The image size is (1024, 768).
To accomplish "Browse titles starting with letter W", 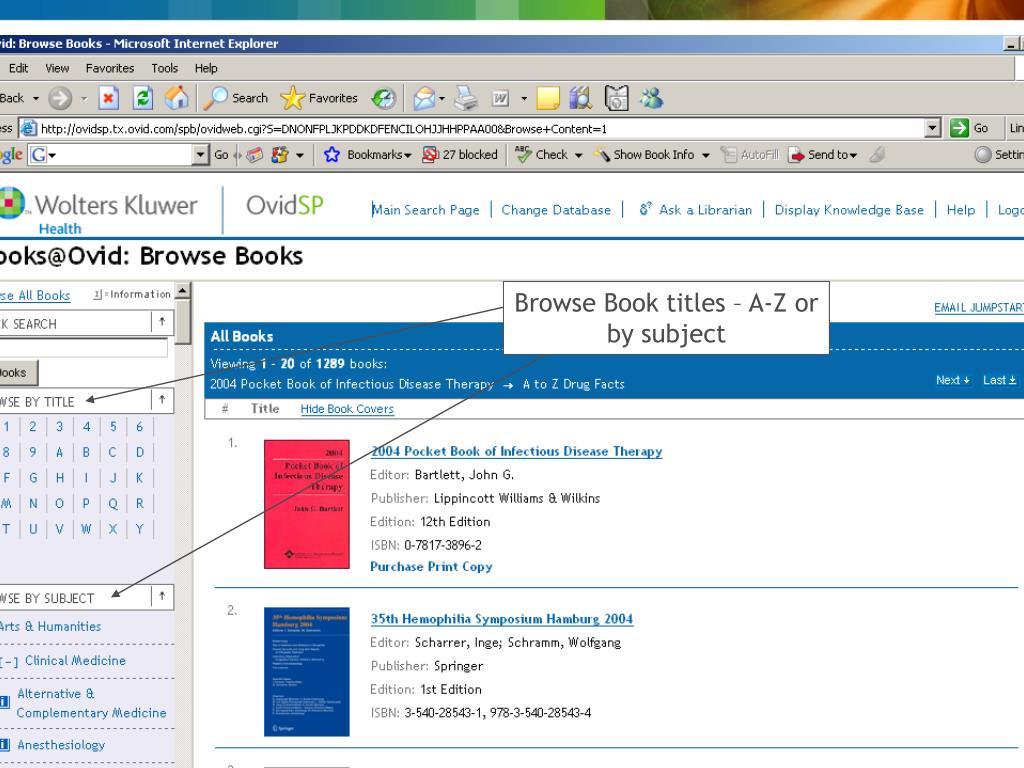I will (x=86, y=529).
